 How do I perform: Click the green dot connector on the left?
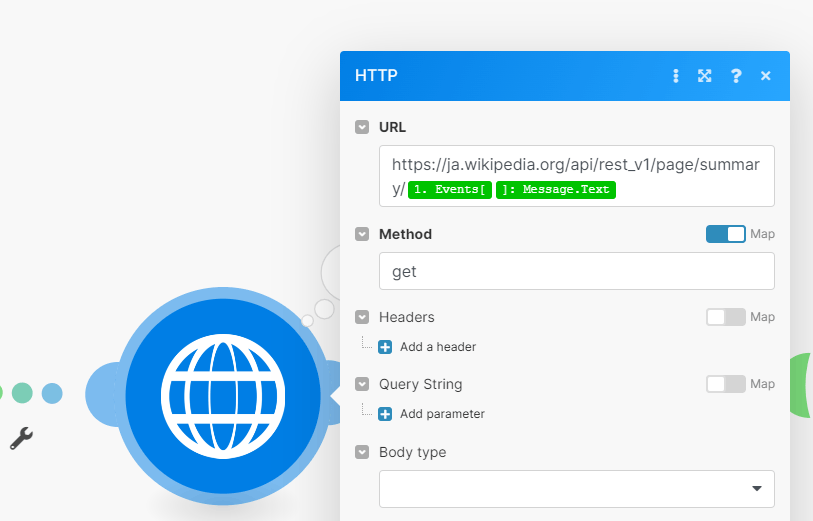(22, 393)
